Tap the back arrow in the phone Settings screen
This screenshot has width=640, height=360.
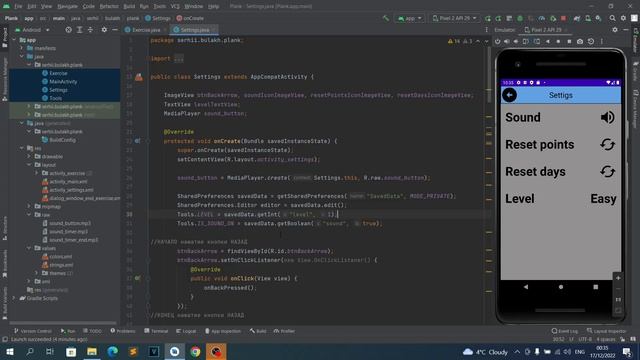(509, 95)
